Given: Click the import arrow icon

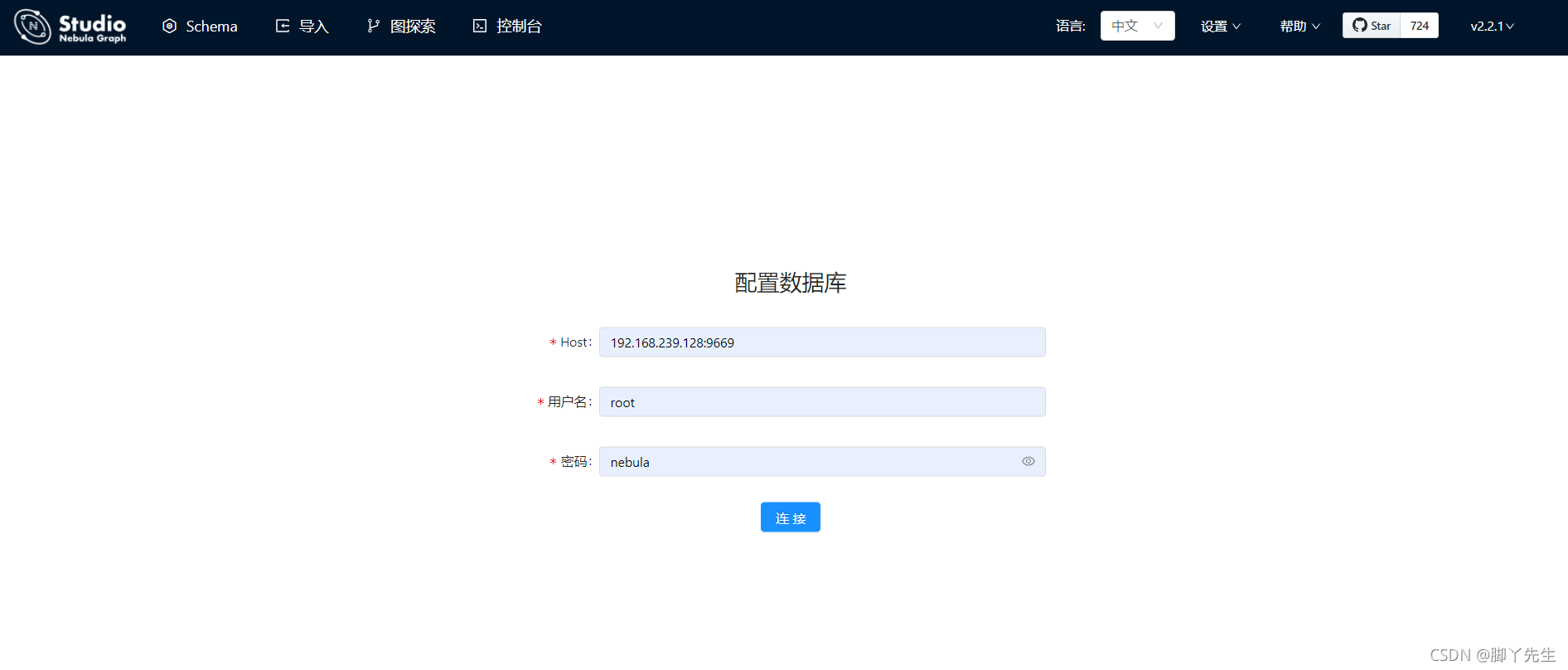Looking at the screenshot, I should pyautogui.click(x=283, y=27).
